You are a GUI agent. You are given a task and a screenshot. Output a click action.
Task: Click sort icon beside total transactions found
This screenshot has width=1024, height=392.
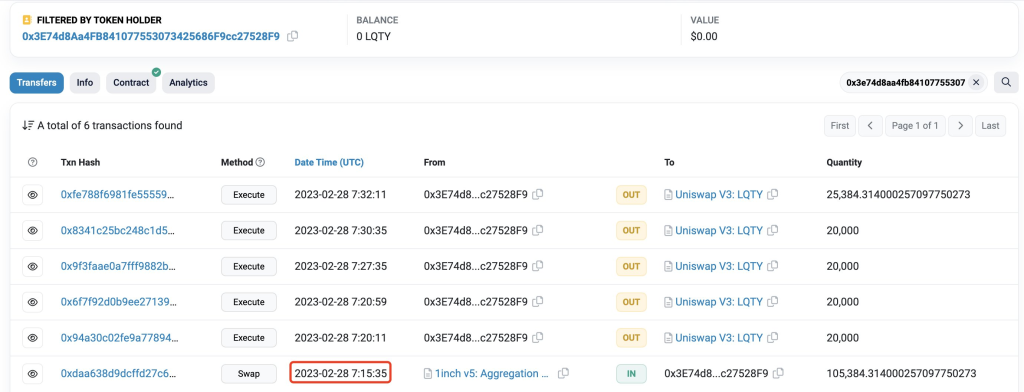click(x=28, y=125)
